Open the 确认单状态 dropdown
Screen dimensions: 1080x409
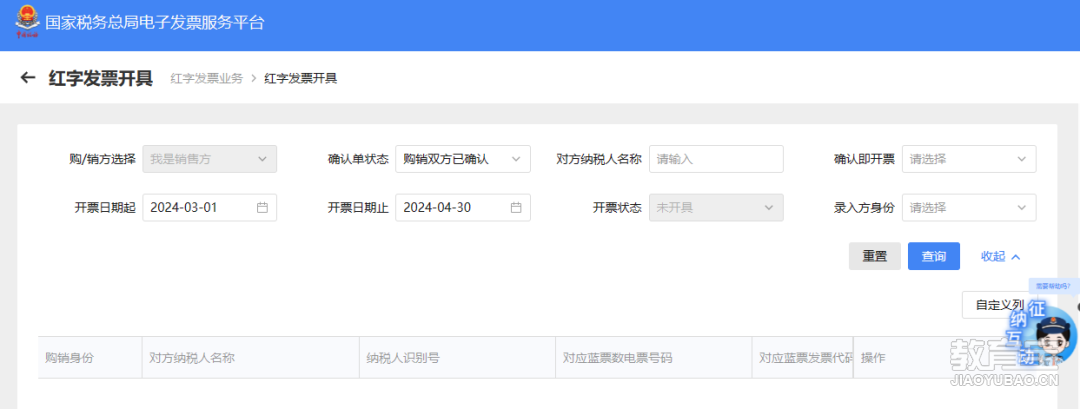(x=463, y=159)
